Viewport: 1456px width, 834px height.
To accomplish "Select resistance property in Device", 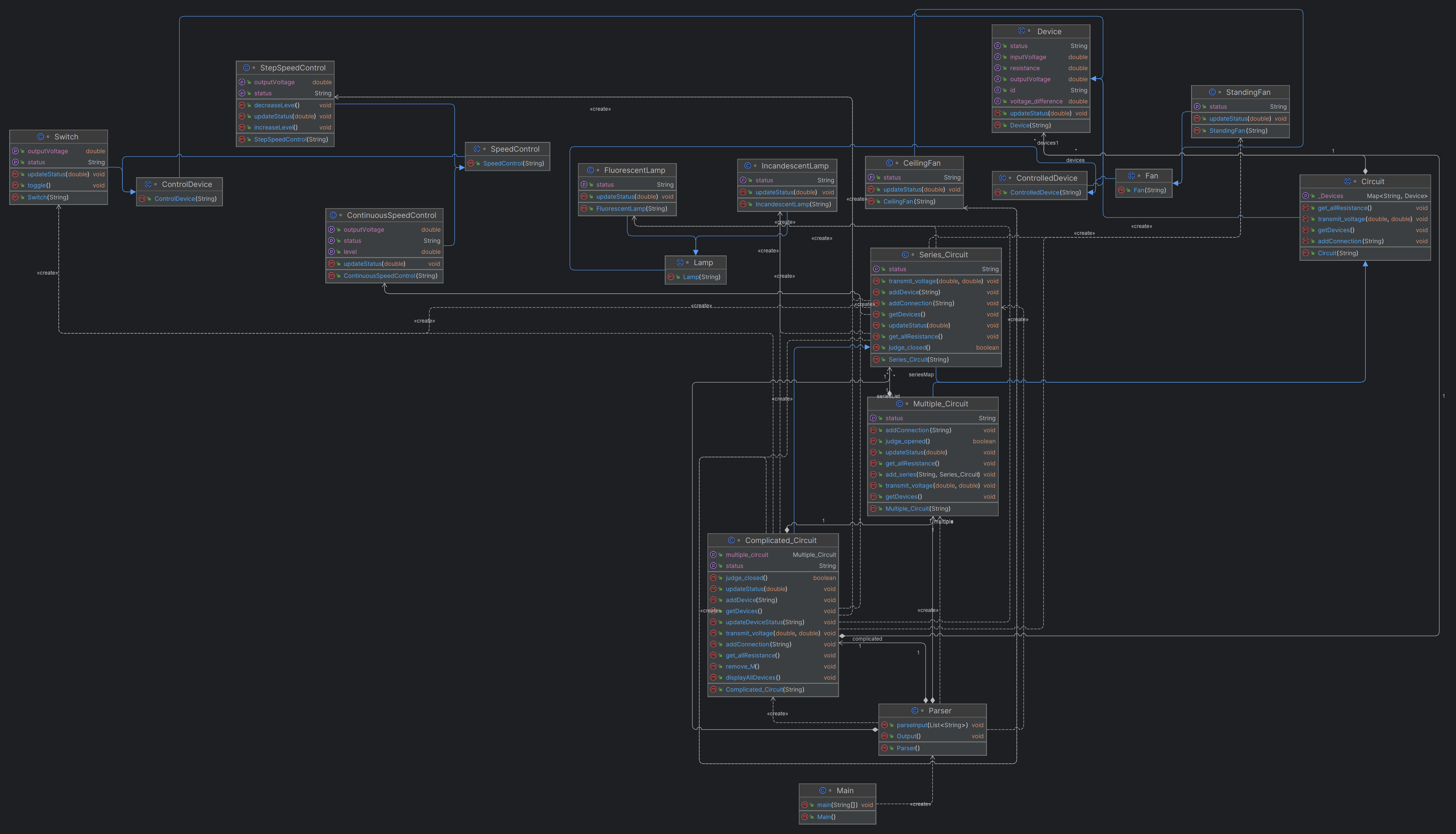I will coord(1041,68).
